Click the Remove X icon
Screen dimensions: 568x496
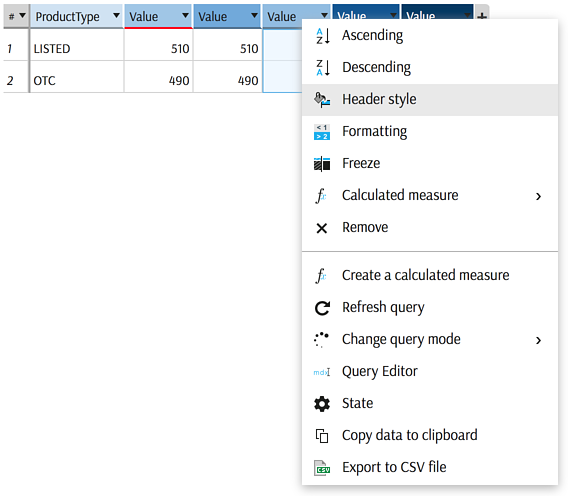click(x=322, y=228)
